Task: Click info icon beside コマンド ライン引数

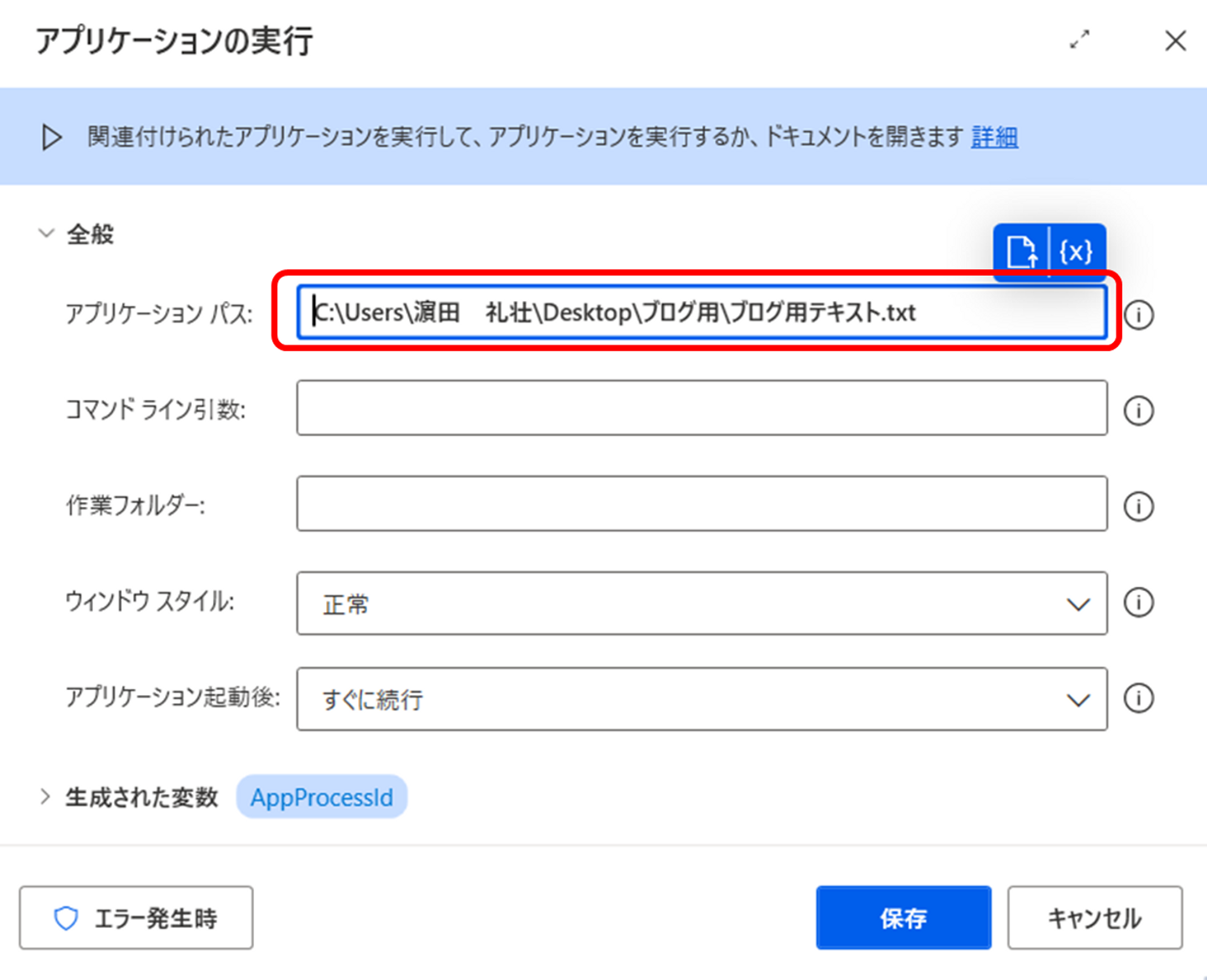Action: 1138,411
